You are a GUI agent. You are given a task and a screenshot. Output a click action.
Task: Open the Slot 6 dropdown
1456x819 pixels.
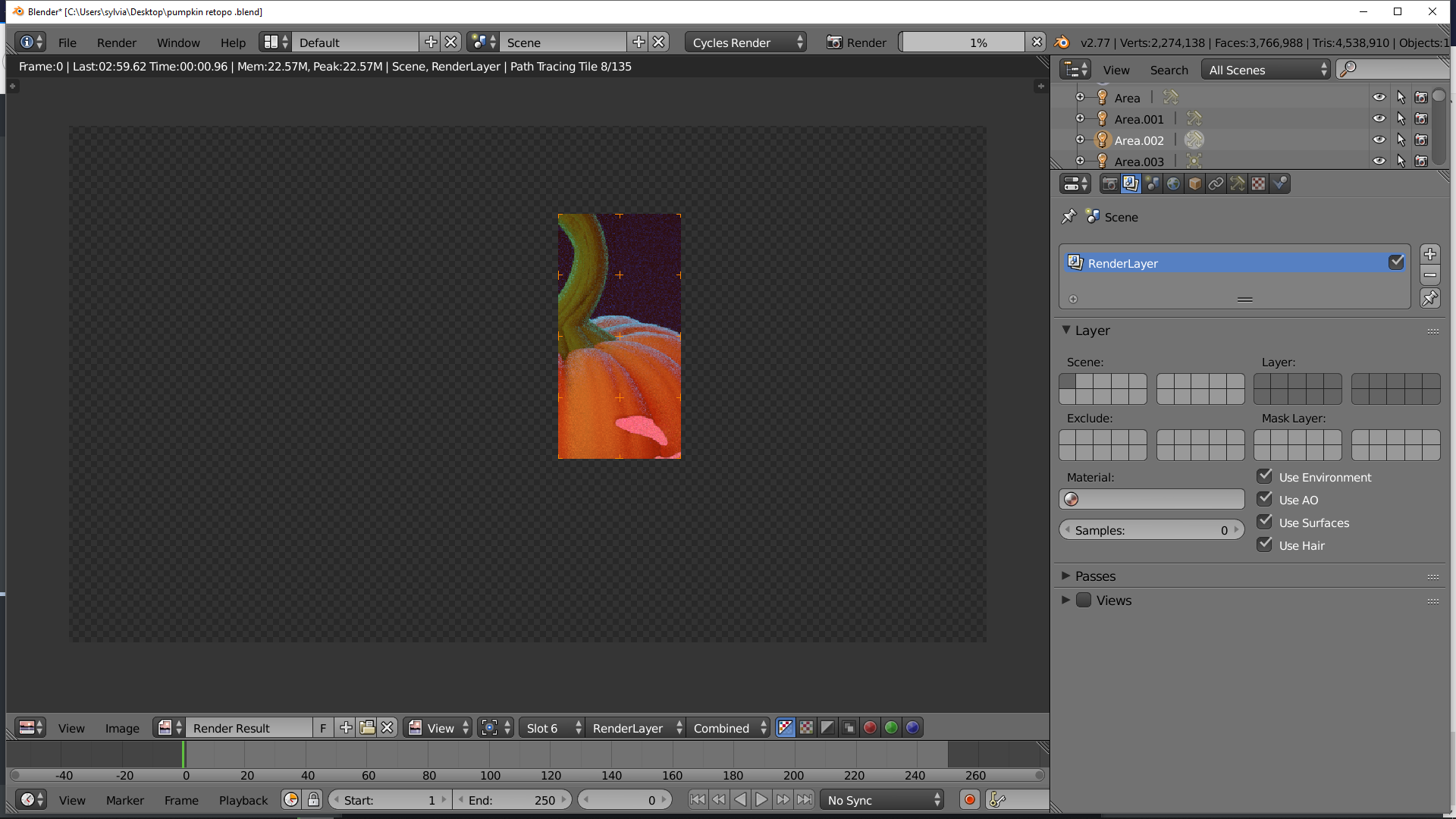(x=553, y=728)
